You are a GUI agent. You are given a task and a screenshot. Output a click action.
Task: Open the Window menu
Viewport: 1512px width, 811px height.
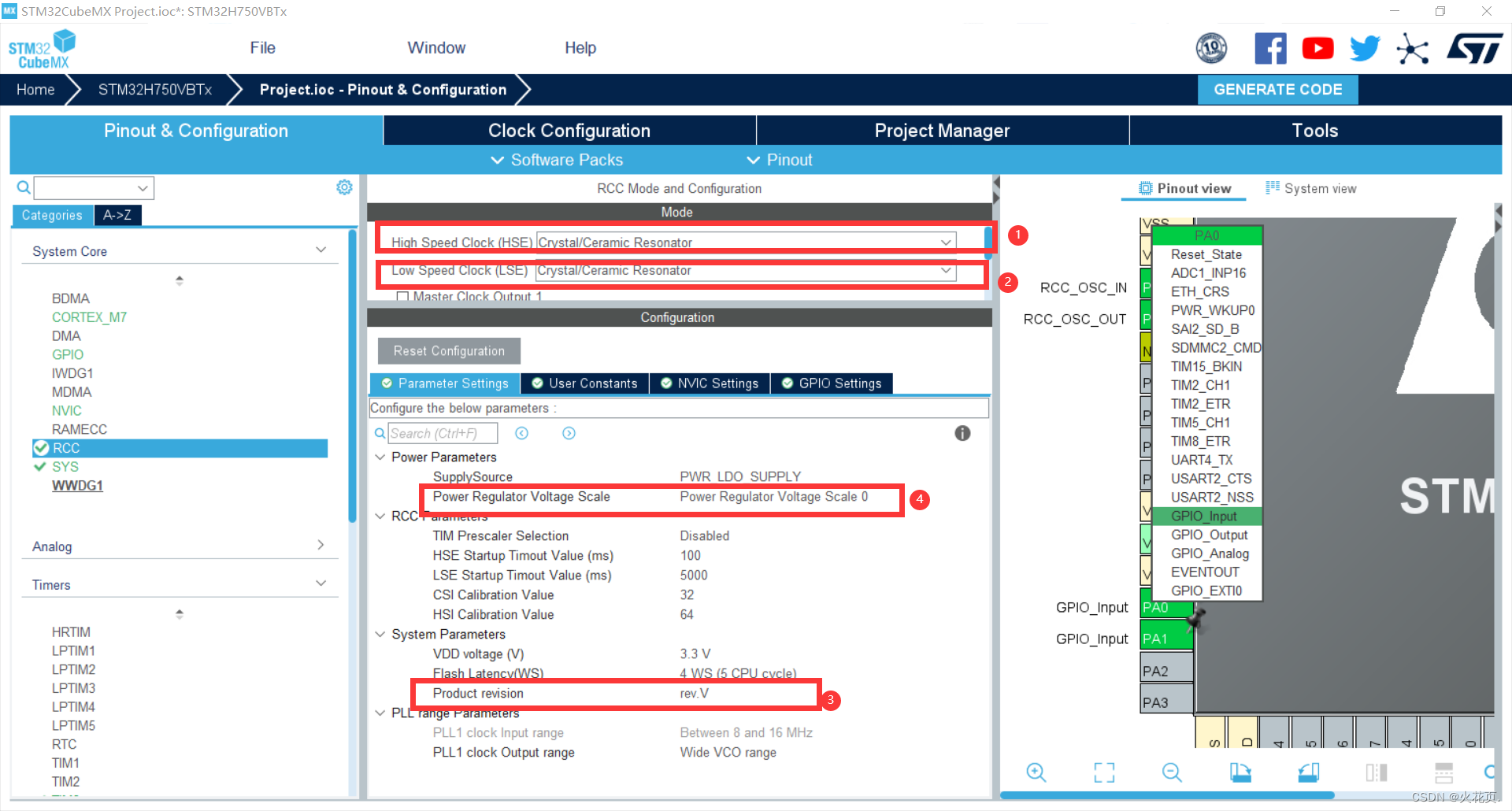[436, 48]
